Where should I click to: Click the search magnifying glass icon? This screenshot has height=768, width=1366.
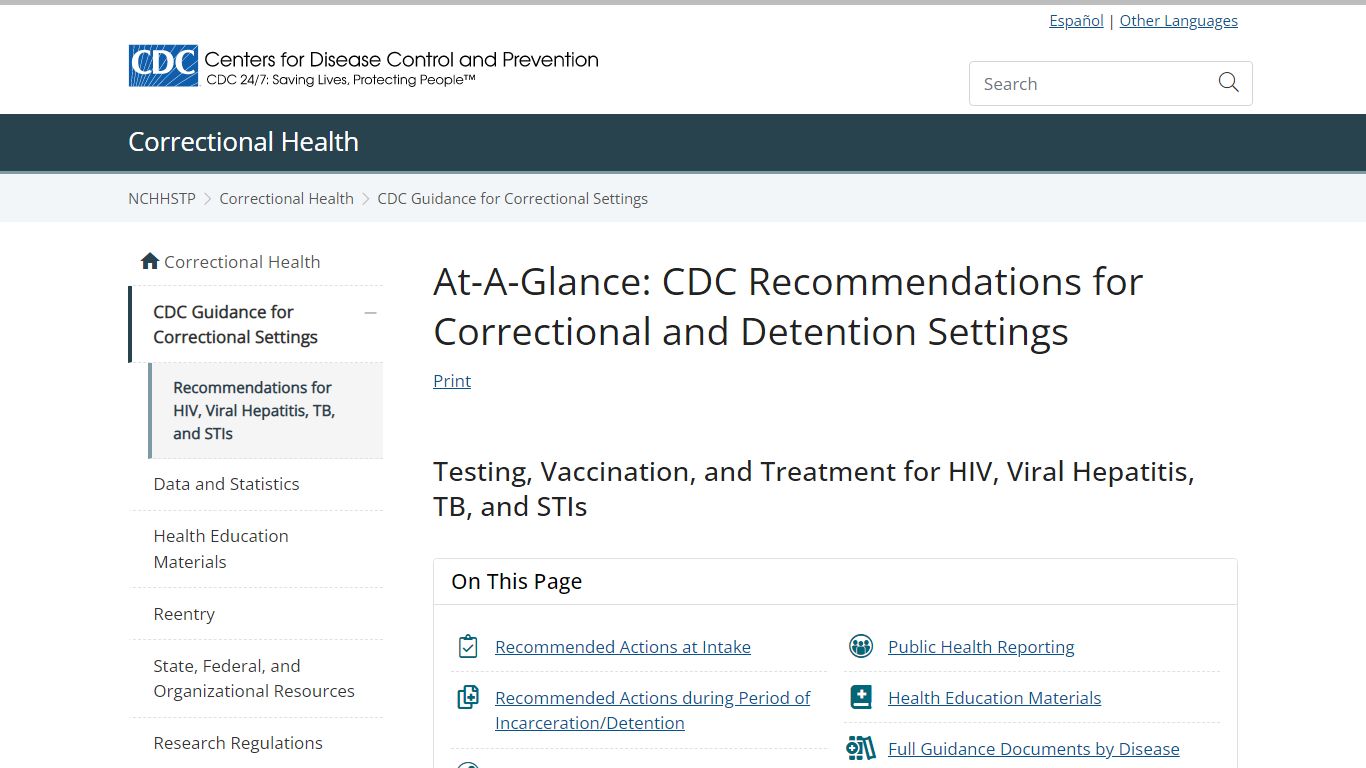pyautogui.click(x=1228, y=83)
